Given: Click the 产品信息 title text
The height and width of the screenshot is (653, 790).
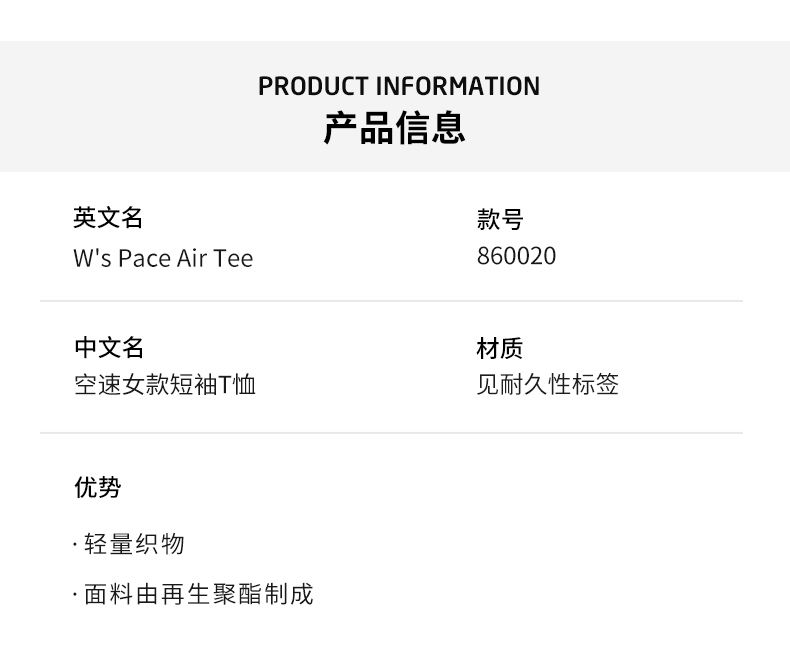Looking at the screenshot, I should [394, 129].
